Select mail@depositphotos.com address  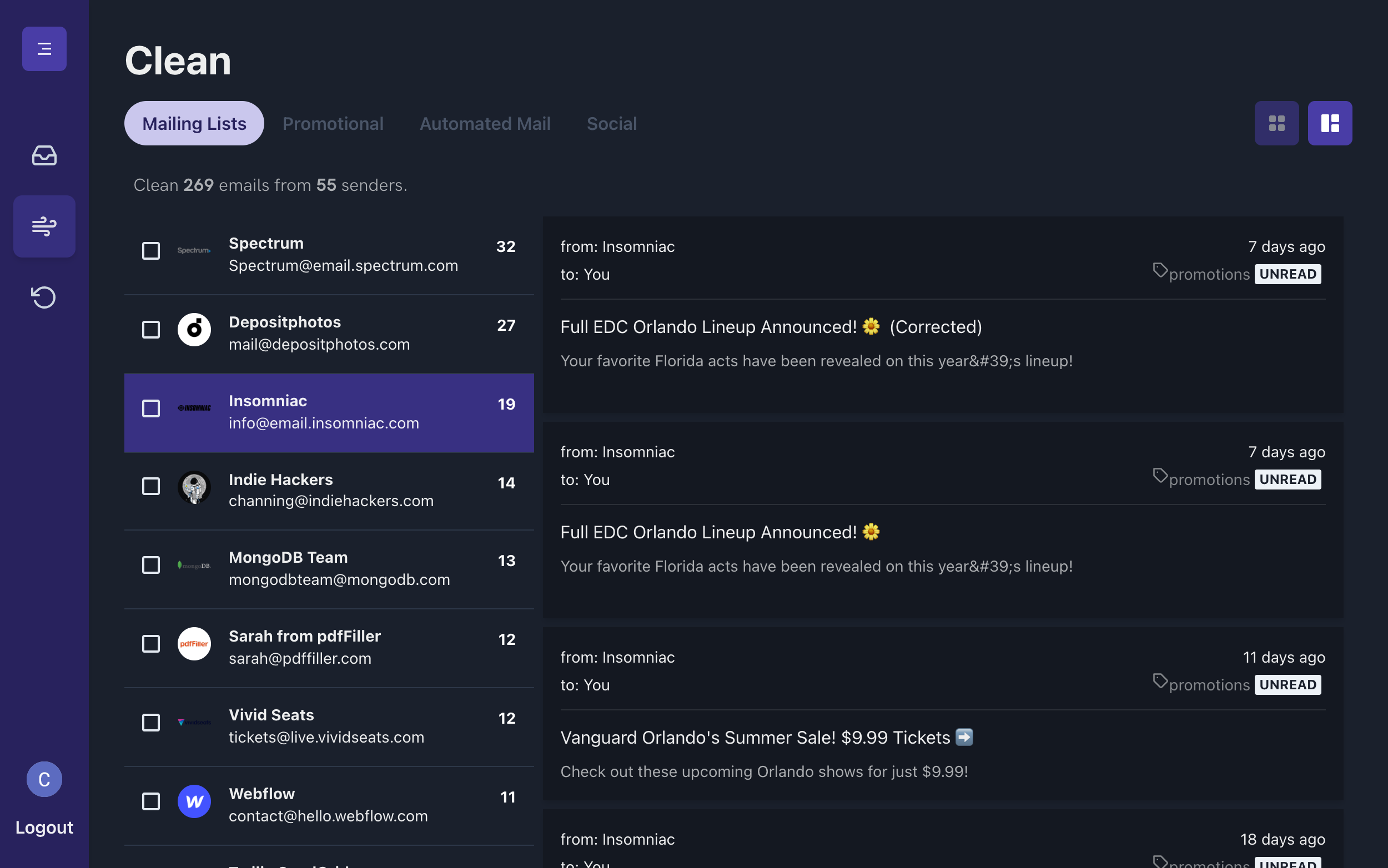pos(319,345)
